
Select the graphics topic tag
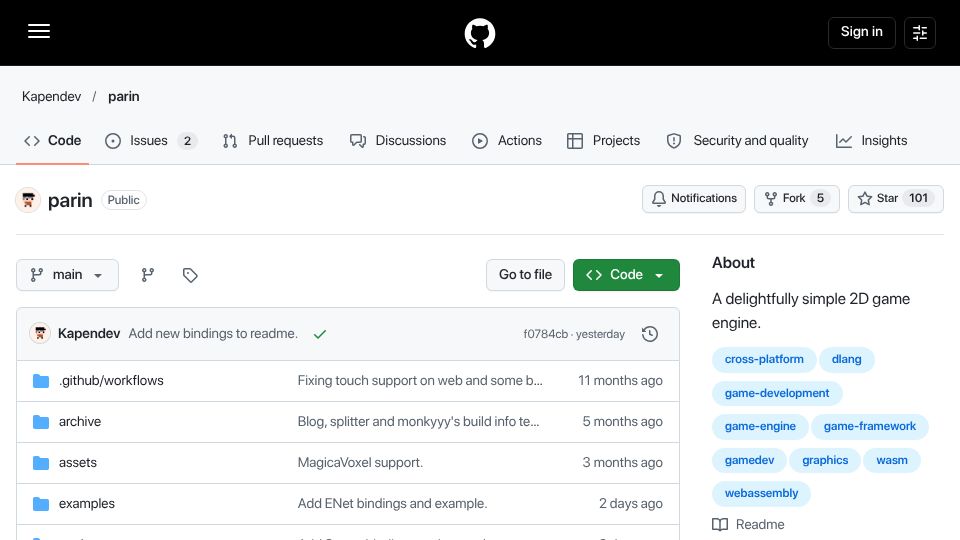[825, 460]
